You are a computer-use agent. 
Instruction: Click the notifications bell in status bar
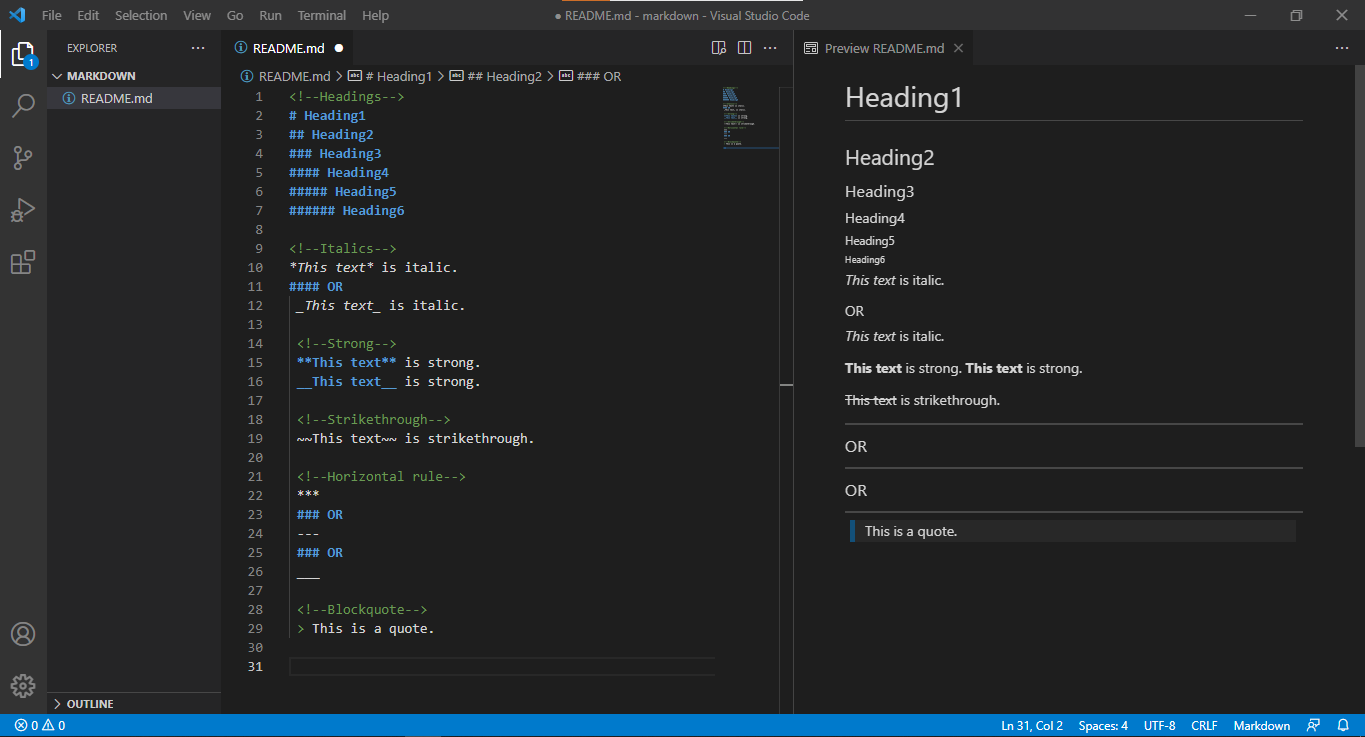(x=1343, y=725)
